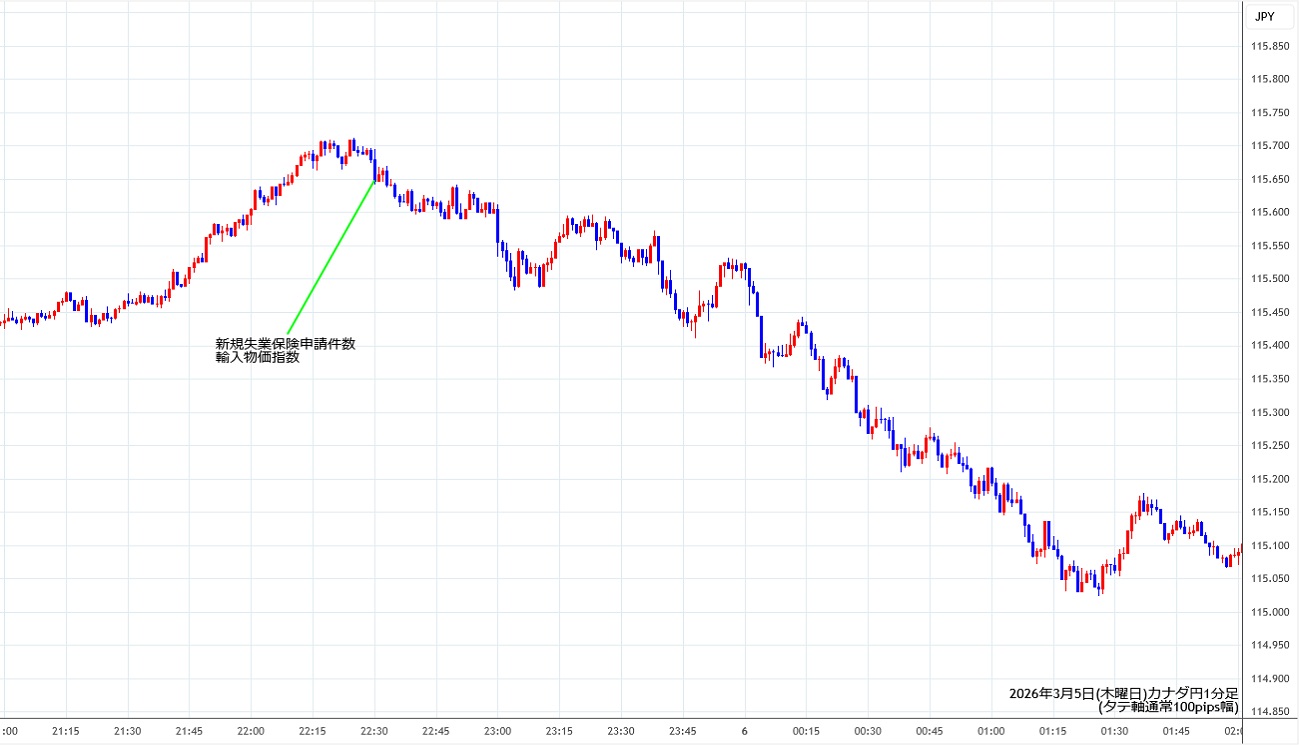Click the 115.300 price scale label
Viewport: 1300px width, 745px height.
pos(1268,412)
